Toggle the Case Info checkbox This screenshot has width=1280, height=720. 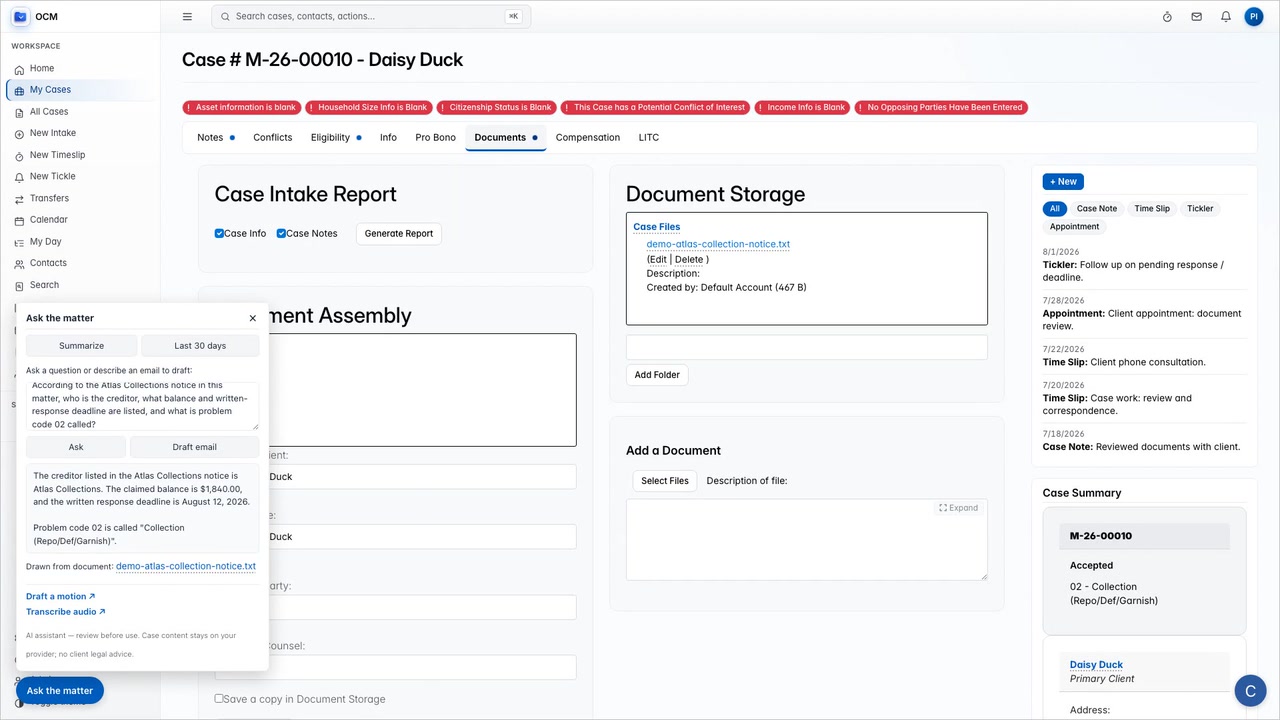tap(219, 233)
